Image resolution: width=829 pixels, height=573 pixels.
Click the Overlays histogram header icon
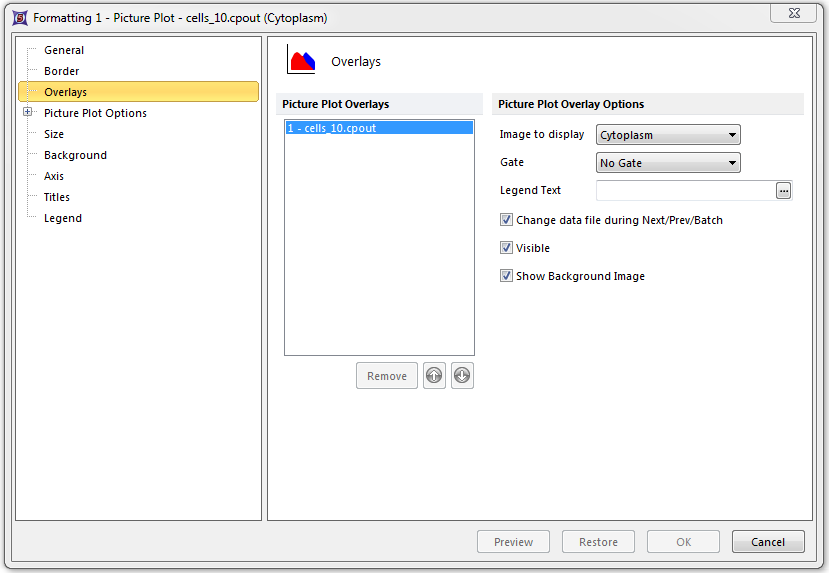302,61
